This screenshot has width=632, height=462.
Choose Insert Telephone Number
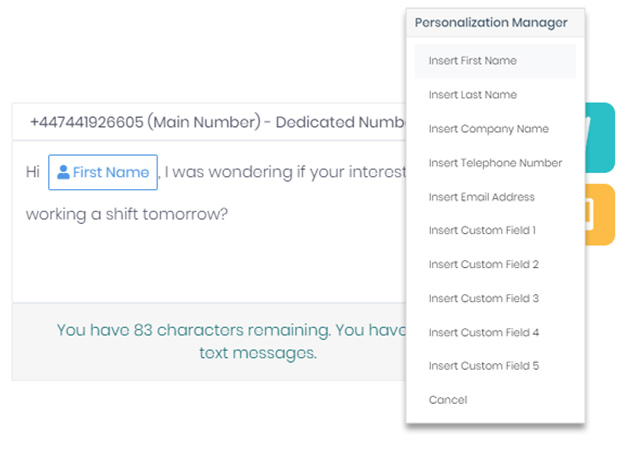point(495,163)
